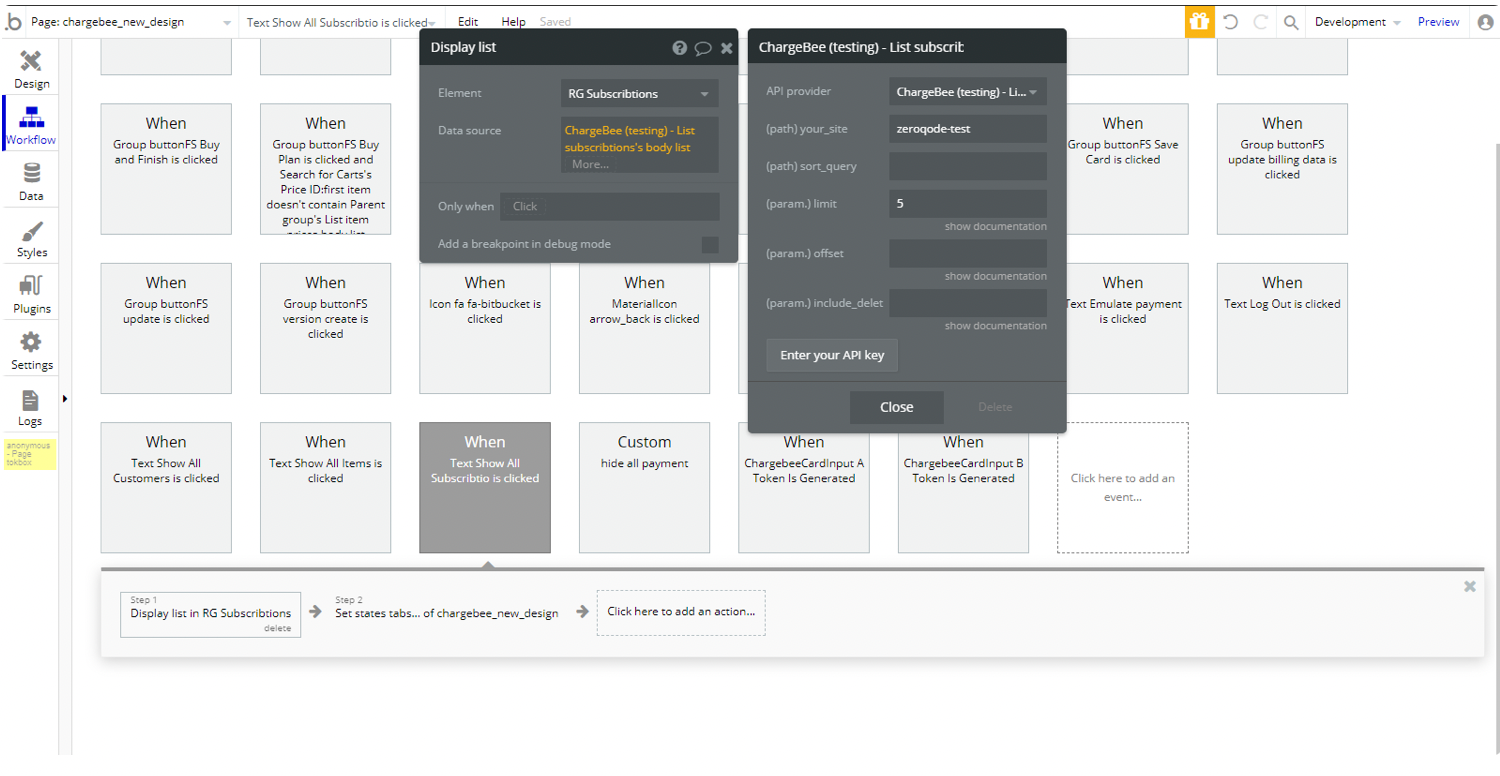Viewport: 1500px width, 776px height.
Task: Click here to add an event box
Action: [1123, 487]
